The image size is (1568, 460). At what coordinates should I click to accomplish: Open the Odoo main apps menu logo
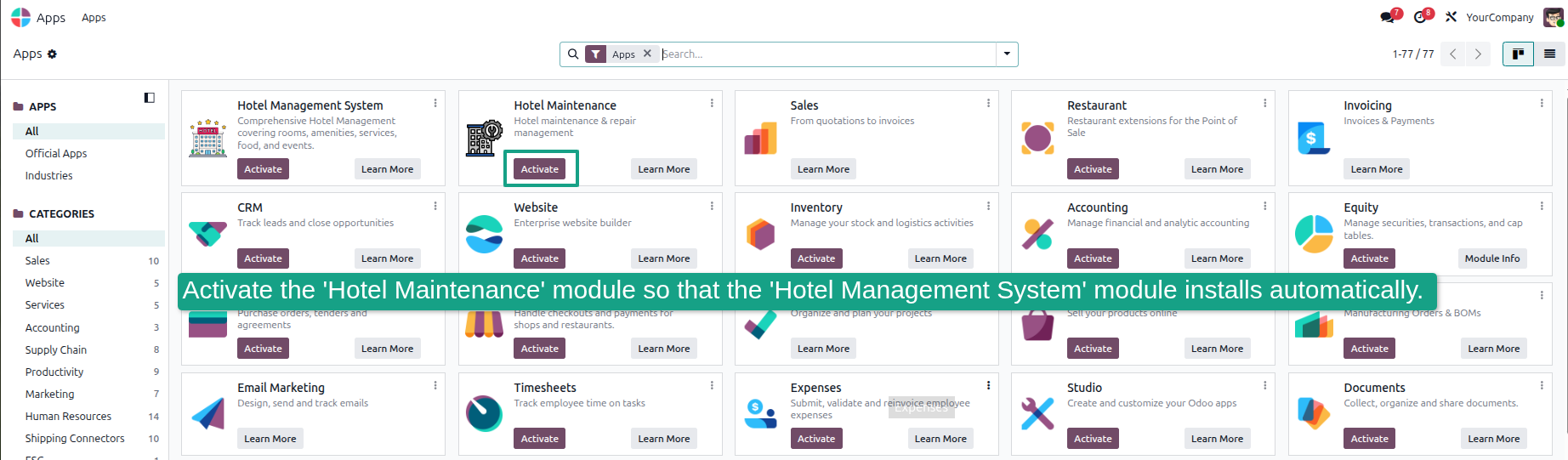(20, 17)
